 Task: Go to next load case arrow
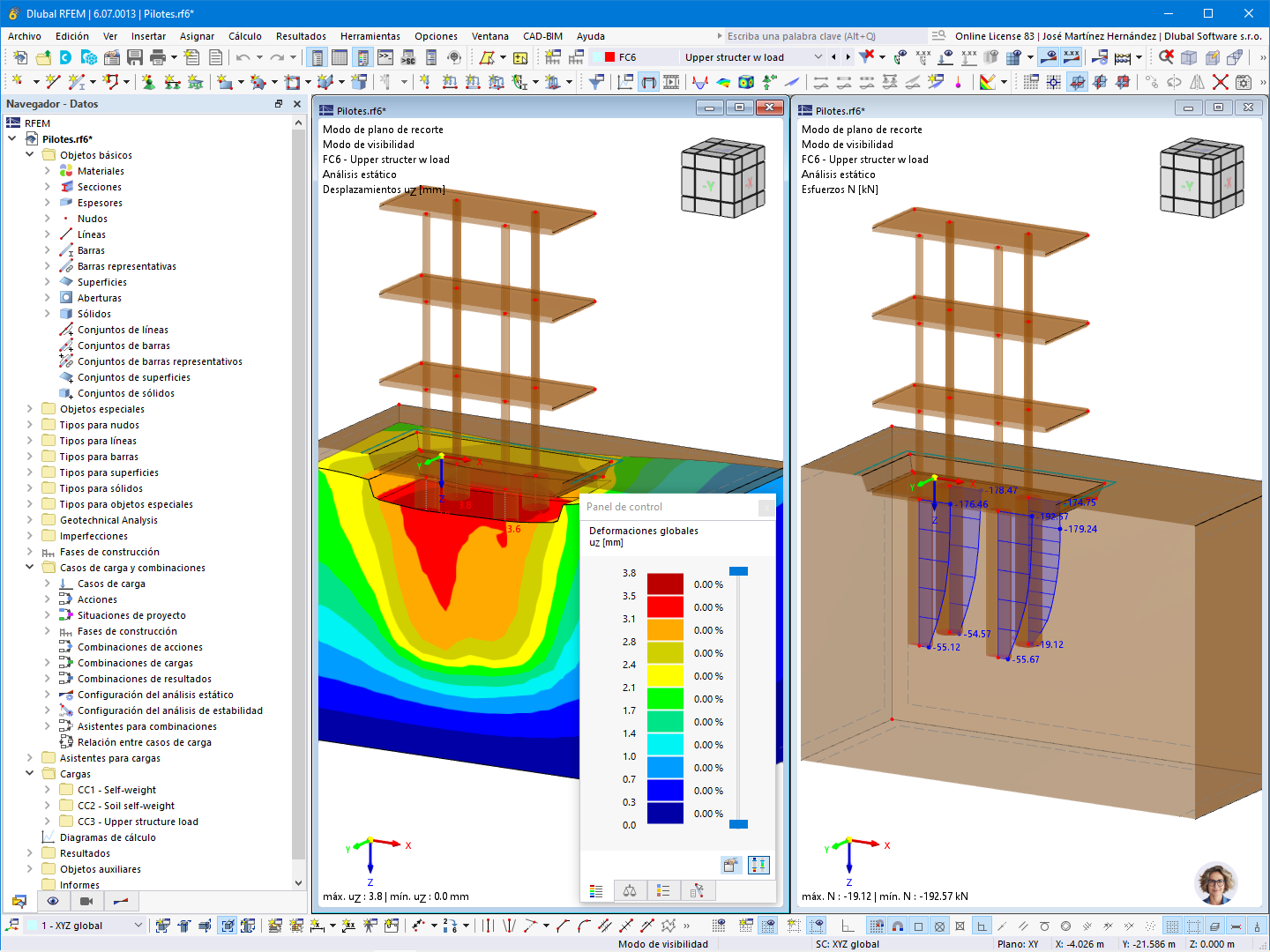(848, 57)
